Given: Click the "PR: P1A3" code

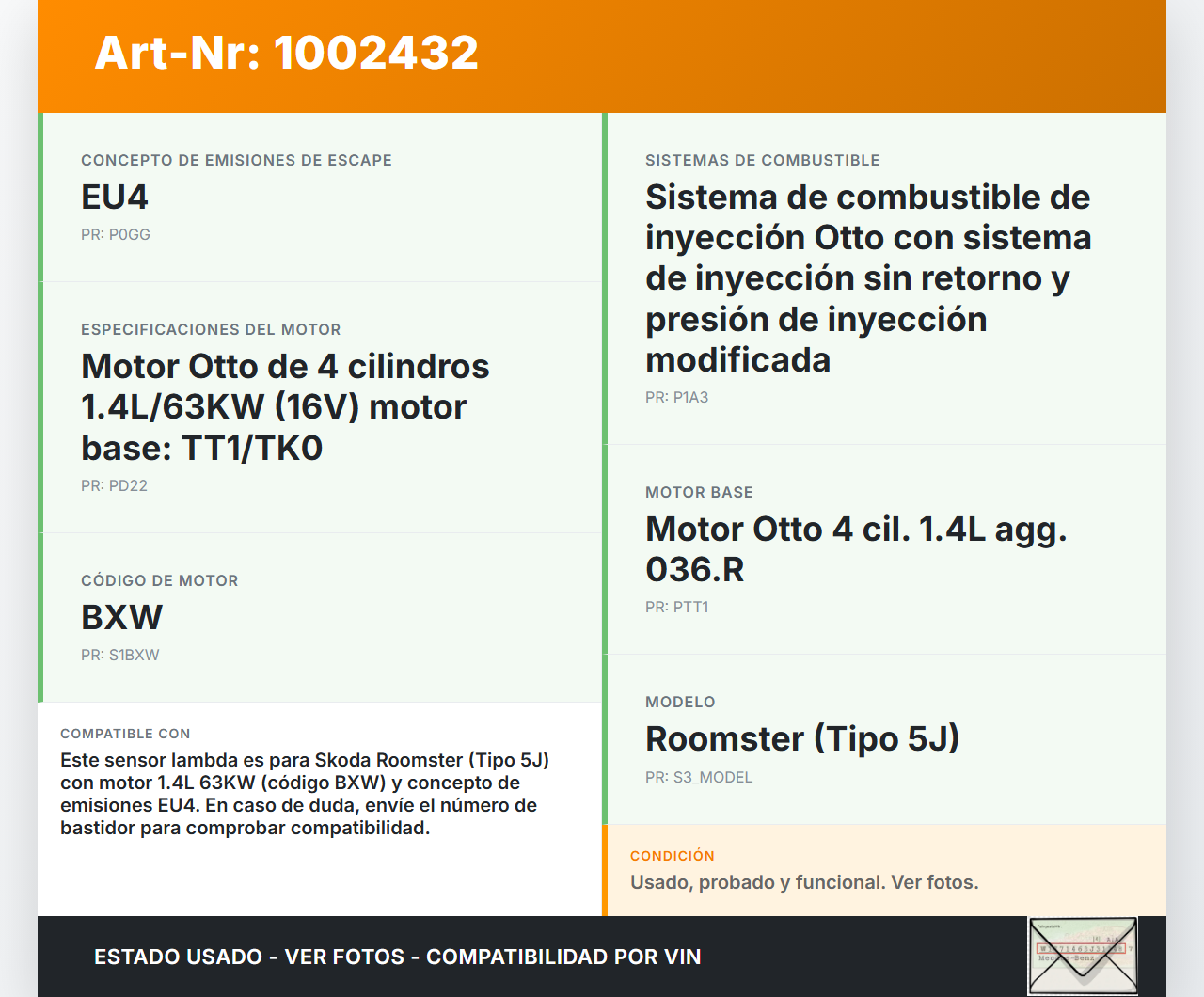Looking at the screenshot, I should 677,397.
